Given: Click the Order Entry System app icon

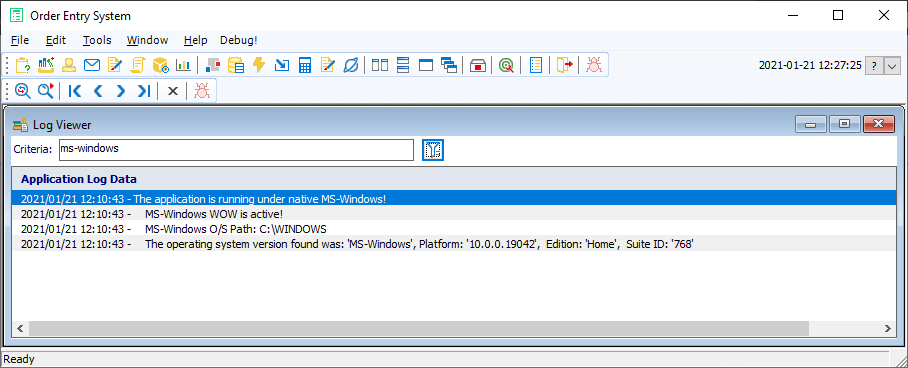Looking at the screenshot, I should [x=17, y=16].
